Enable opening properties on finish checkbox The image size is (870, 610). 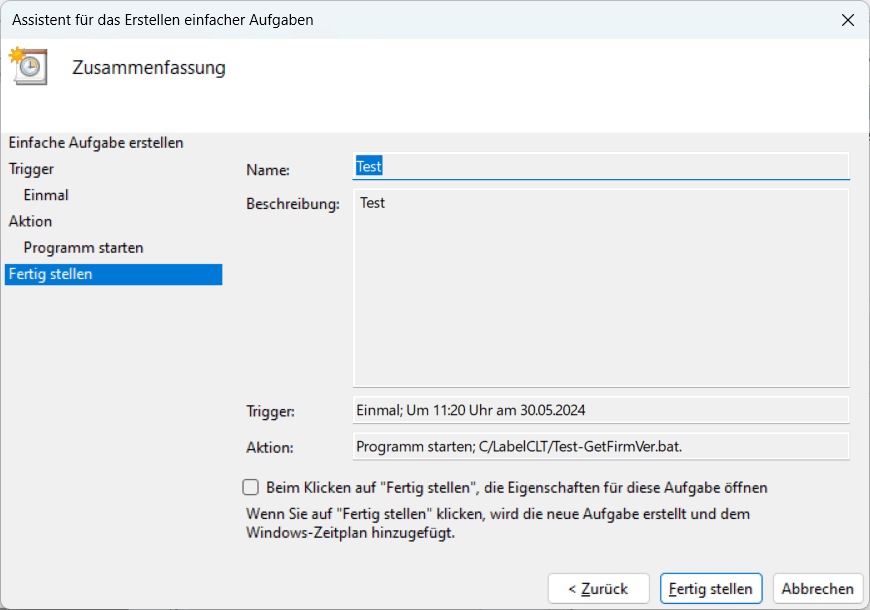(251, 488)
